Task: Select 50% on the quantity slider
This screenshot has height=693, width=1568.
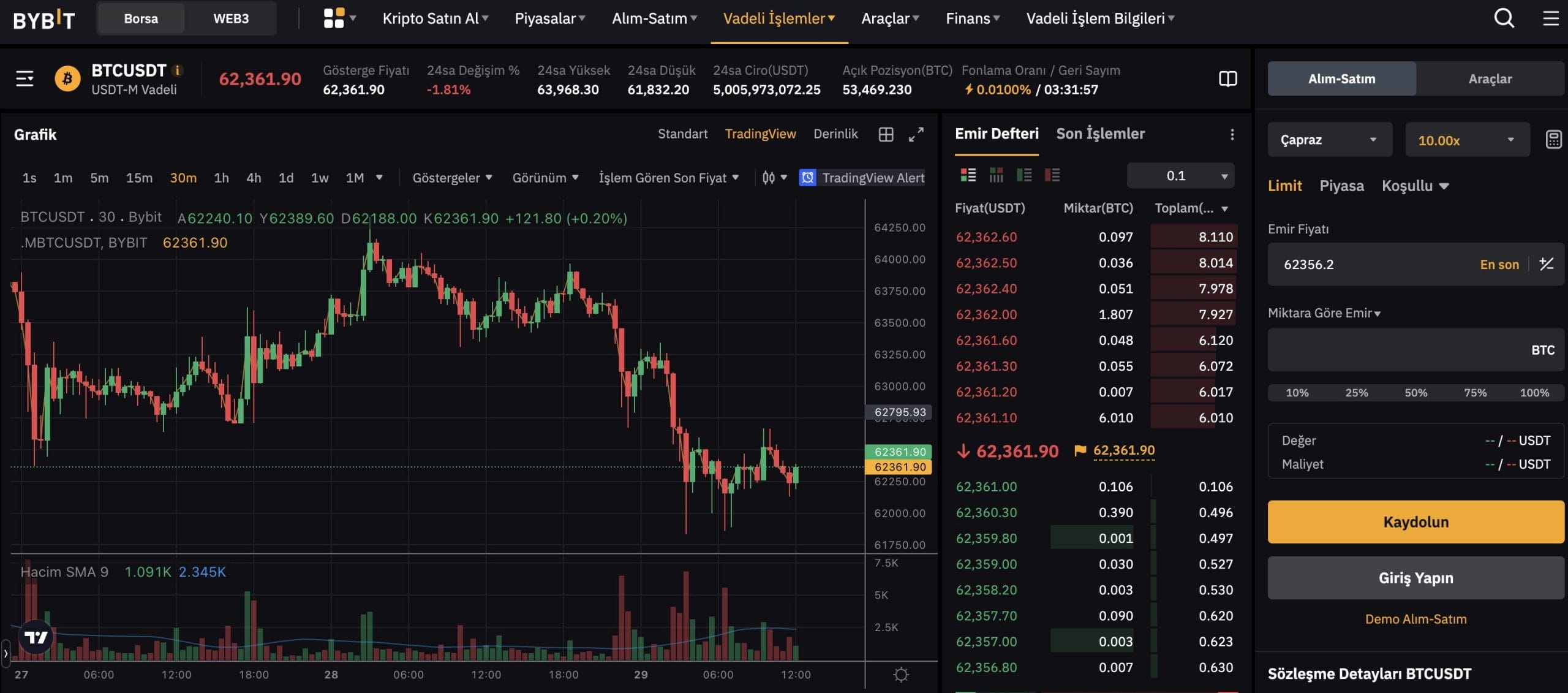Action: pos(1415,393)
